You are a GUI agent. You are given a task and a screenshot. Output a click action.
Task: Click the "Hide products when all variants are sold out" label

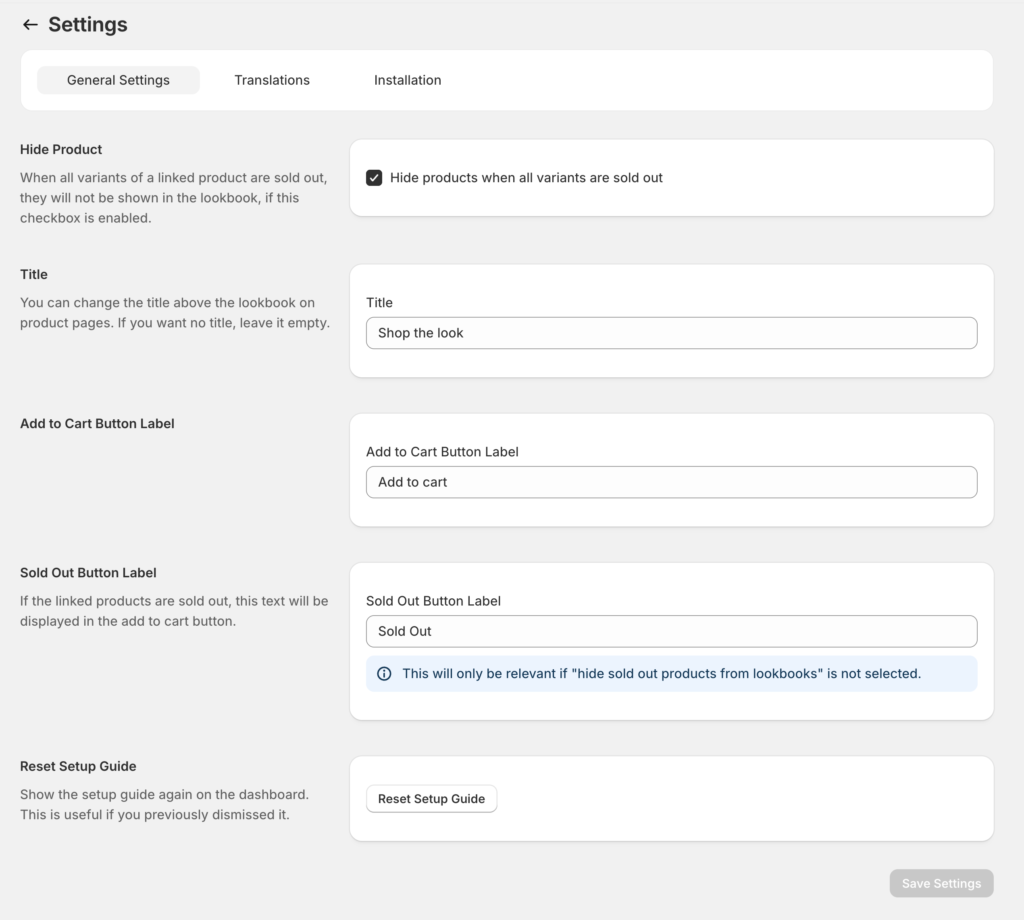click(526, 178)
